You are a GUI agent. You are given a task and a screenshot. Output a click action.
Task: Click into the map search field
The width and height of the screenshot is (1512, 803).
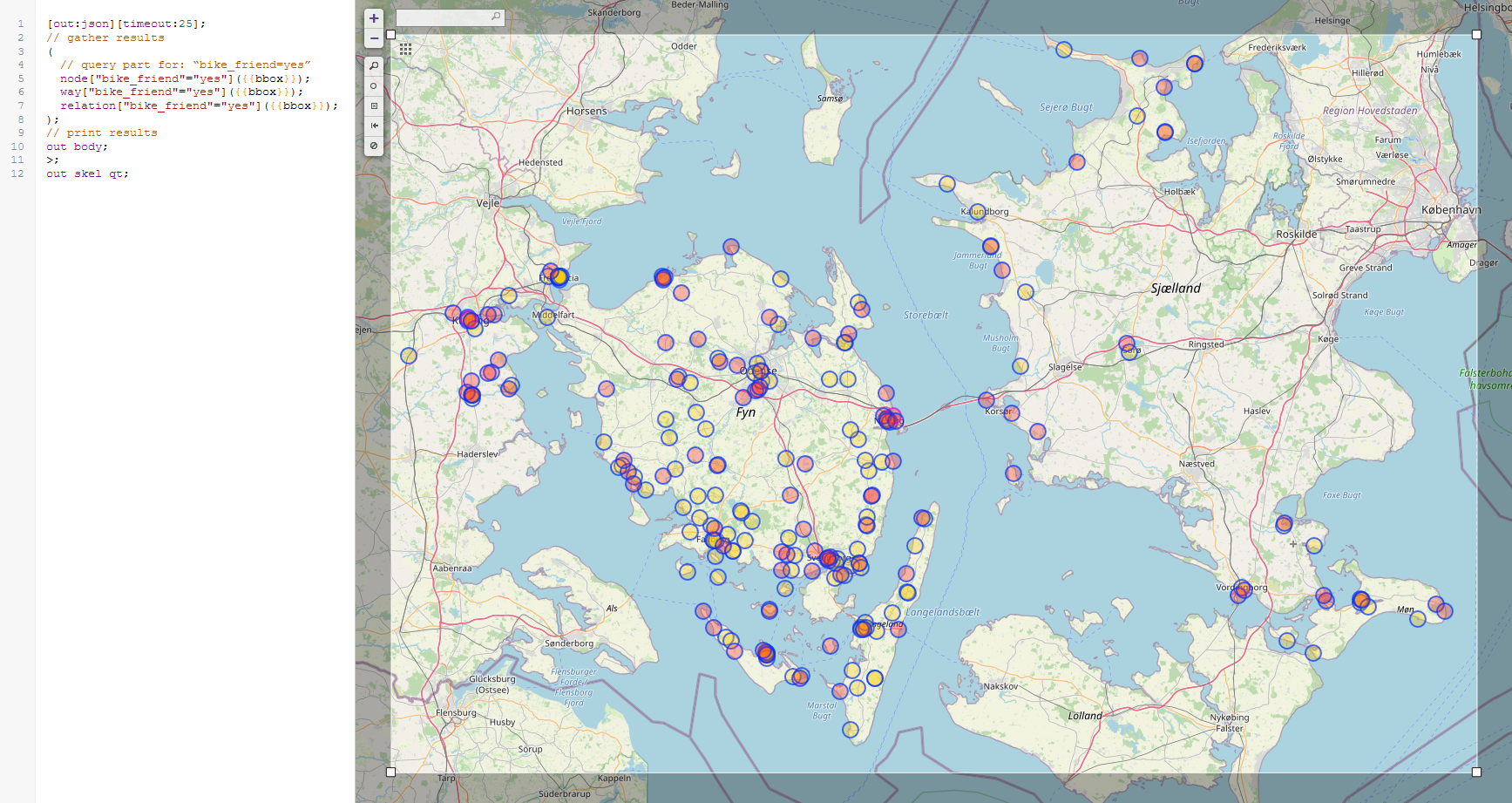pos(443,17)
